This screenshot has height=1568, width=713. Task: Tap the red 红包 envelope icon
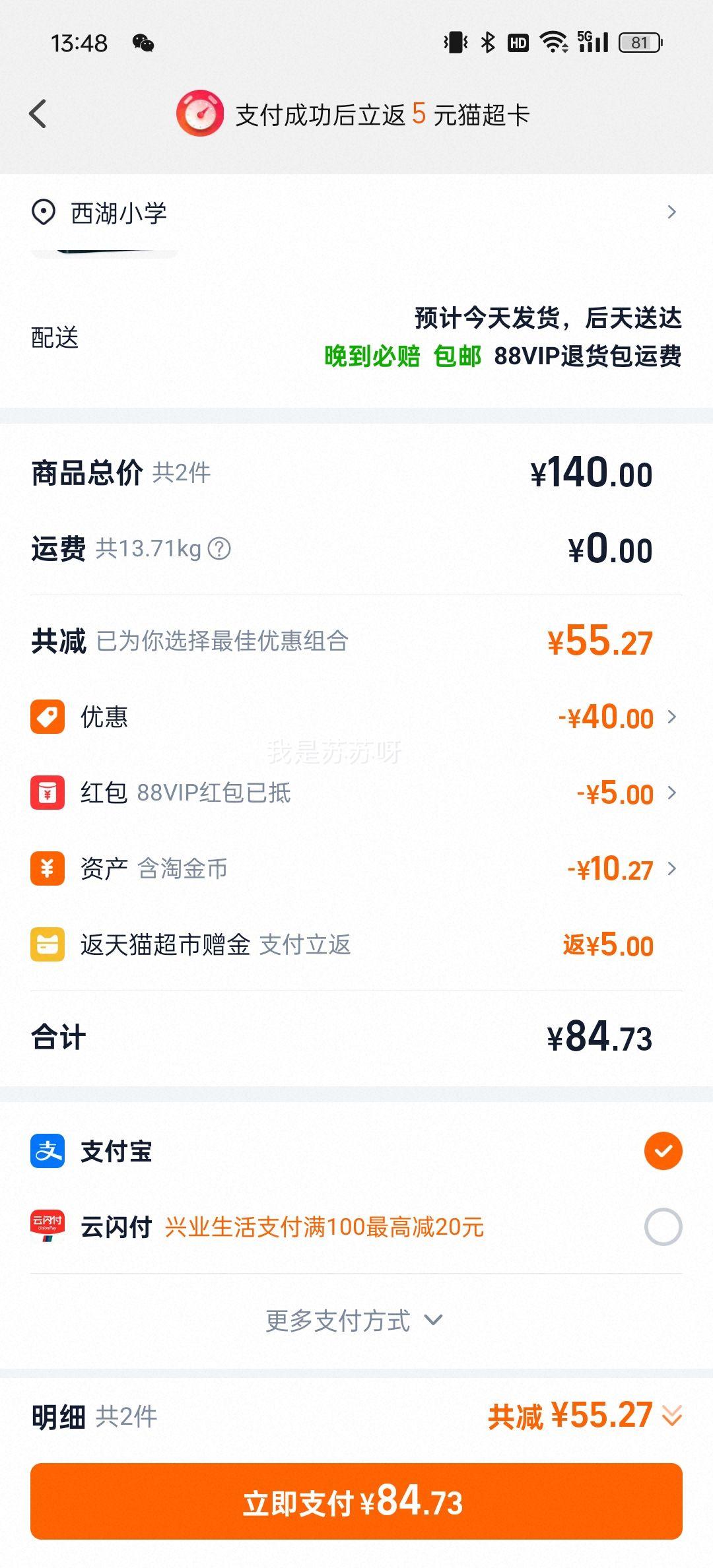(x=48, y=793)
